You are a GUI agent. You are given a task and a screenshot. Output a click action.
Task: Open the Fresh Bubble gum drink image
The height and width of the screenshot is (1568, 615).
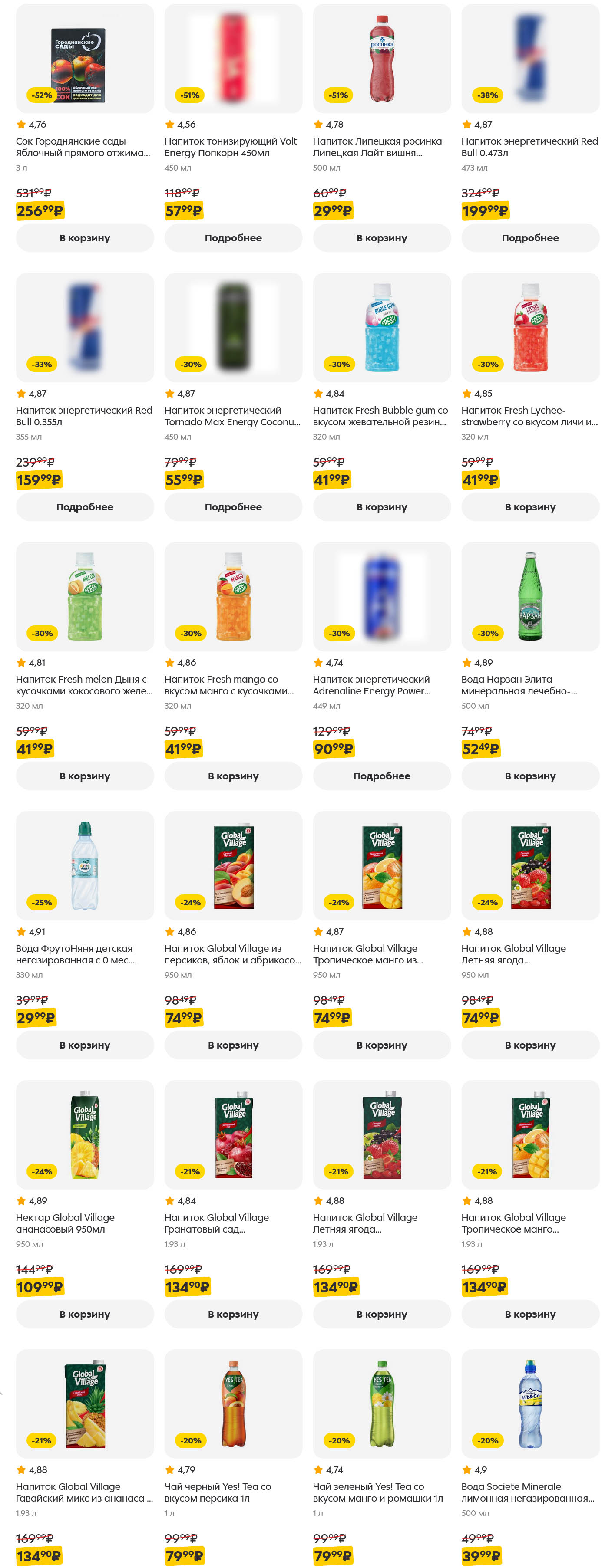(x=382, y=328)
